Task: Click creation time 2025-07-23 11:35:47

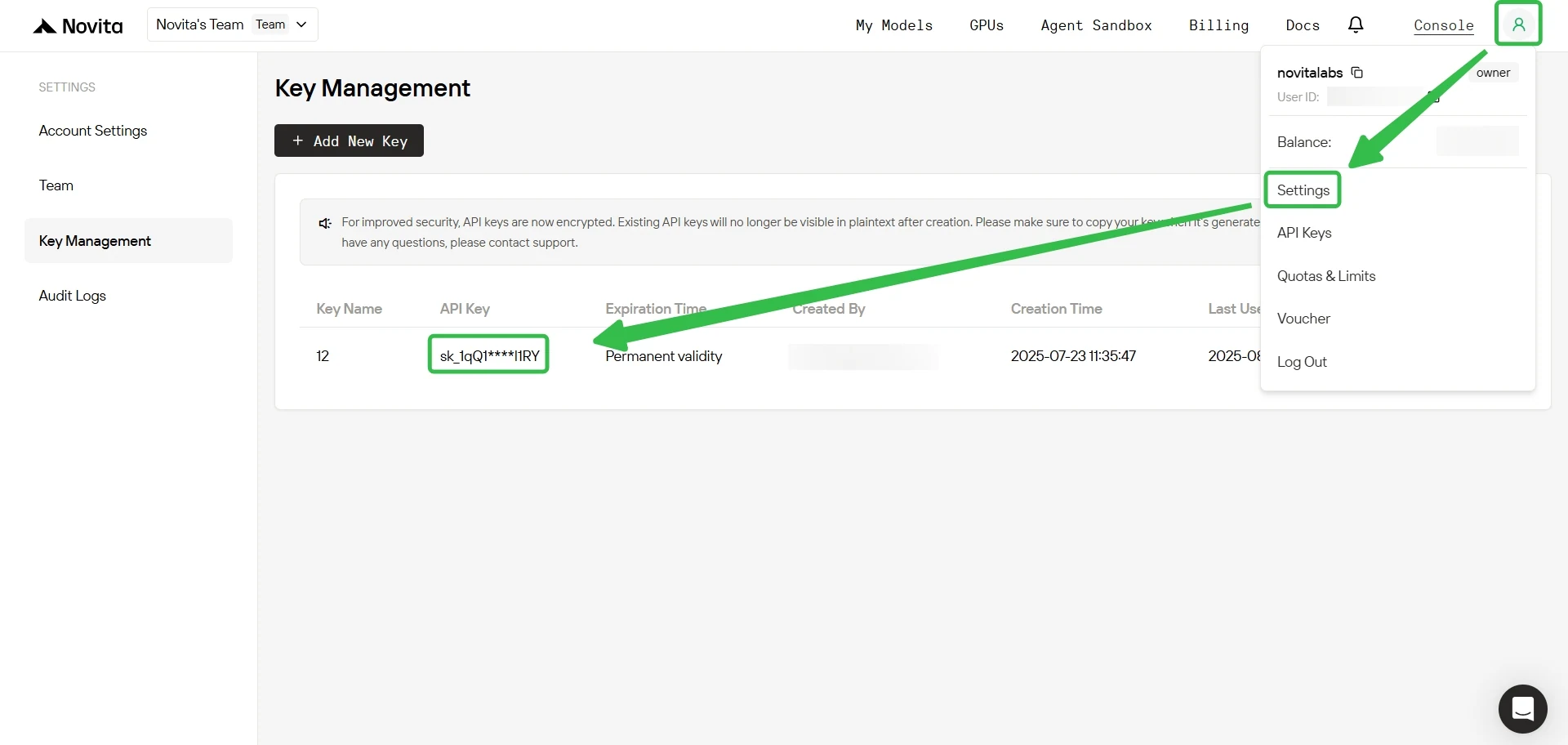Action: (x=1073, y=356)
